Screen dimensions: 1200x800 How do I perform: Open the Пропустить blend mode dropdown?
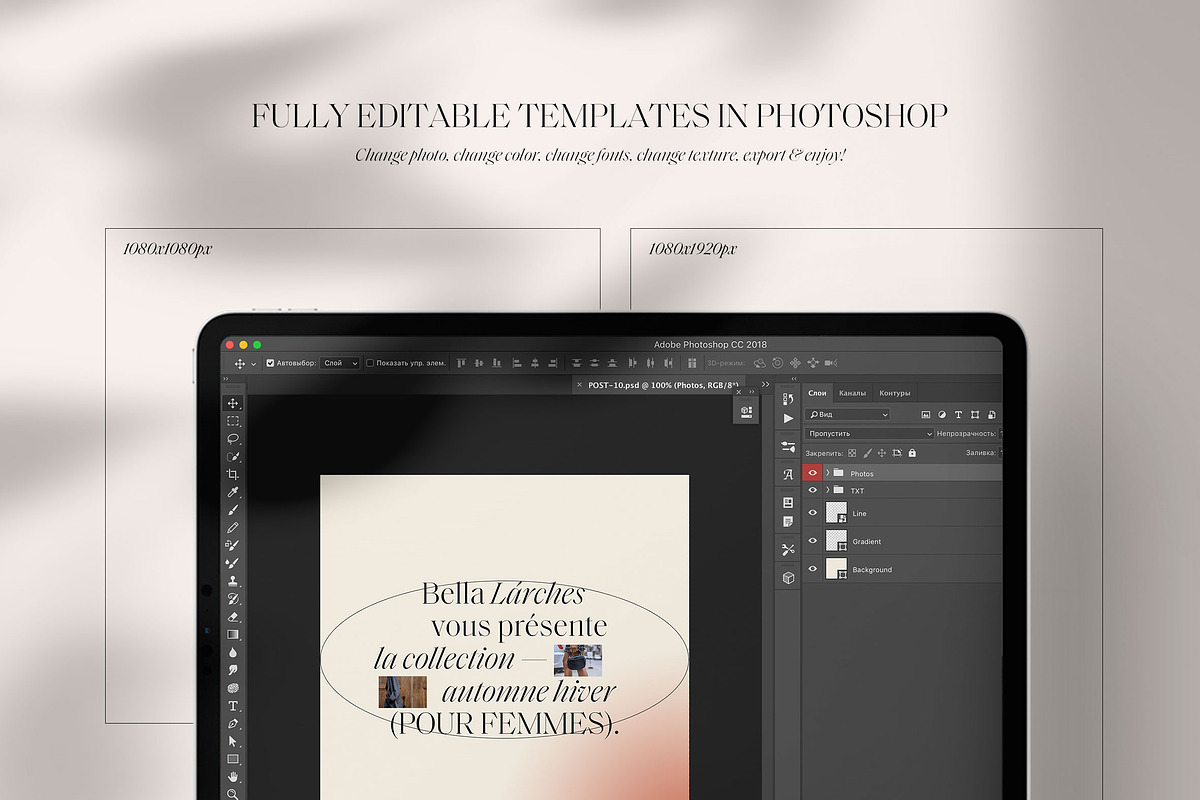click(x=870, y=434)
